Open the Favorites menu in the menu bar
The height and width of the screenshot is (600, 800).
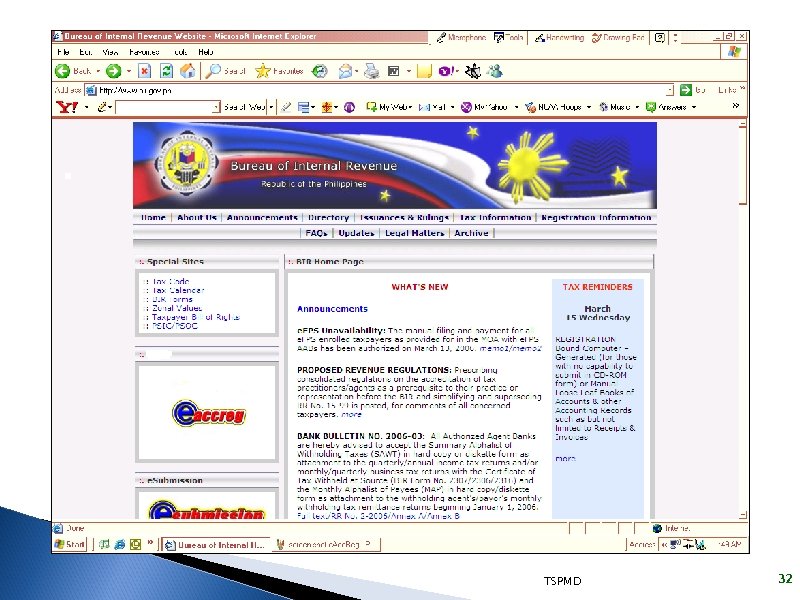[144, 52]
